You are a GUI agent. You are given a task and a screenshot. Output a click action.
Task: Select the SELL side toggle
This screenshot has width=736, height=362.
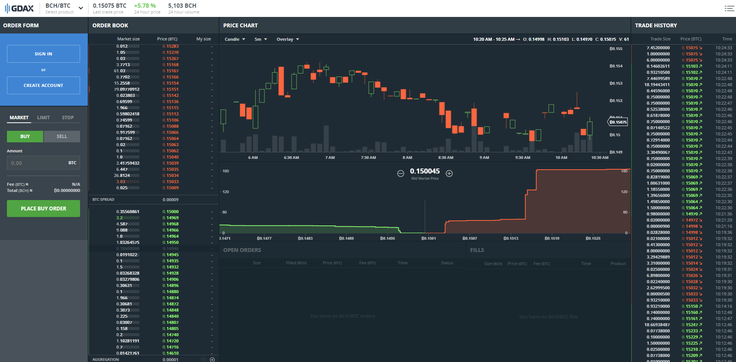61,136
